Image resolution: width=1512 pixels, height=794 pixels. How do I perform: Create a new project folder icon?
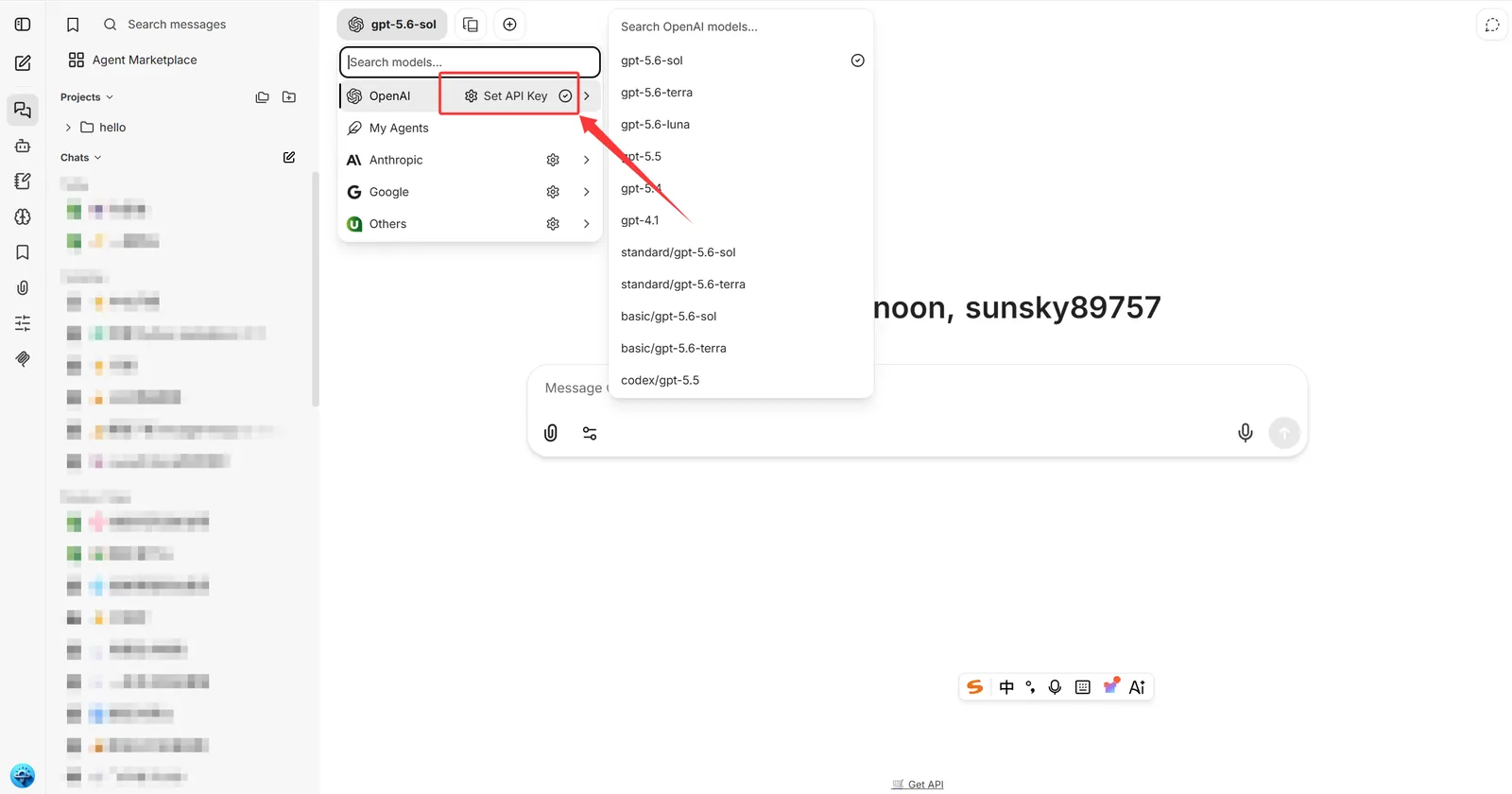click(x=289, y=97)
